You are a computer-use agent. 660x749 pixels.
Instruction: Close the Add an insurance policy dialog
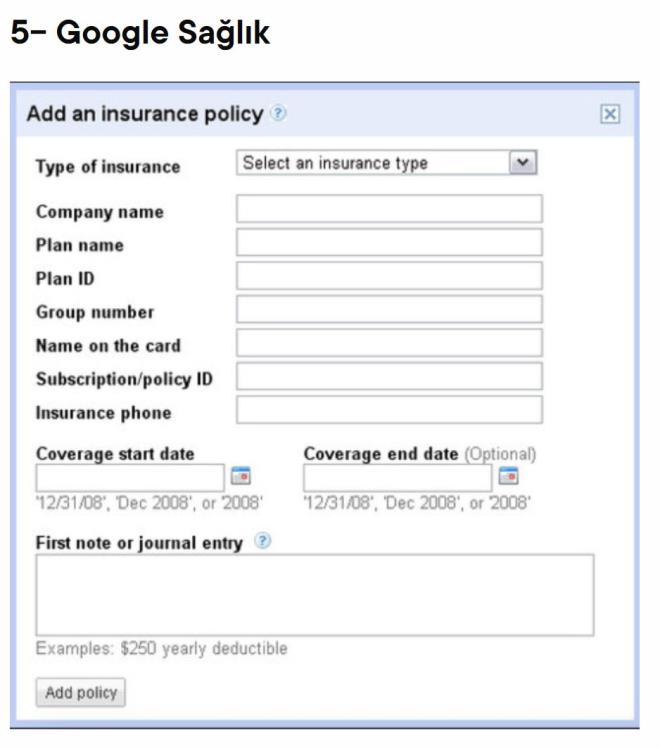[x=610, y=114]
